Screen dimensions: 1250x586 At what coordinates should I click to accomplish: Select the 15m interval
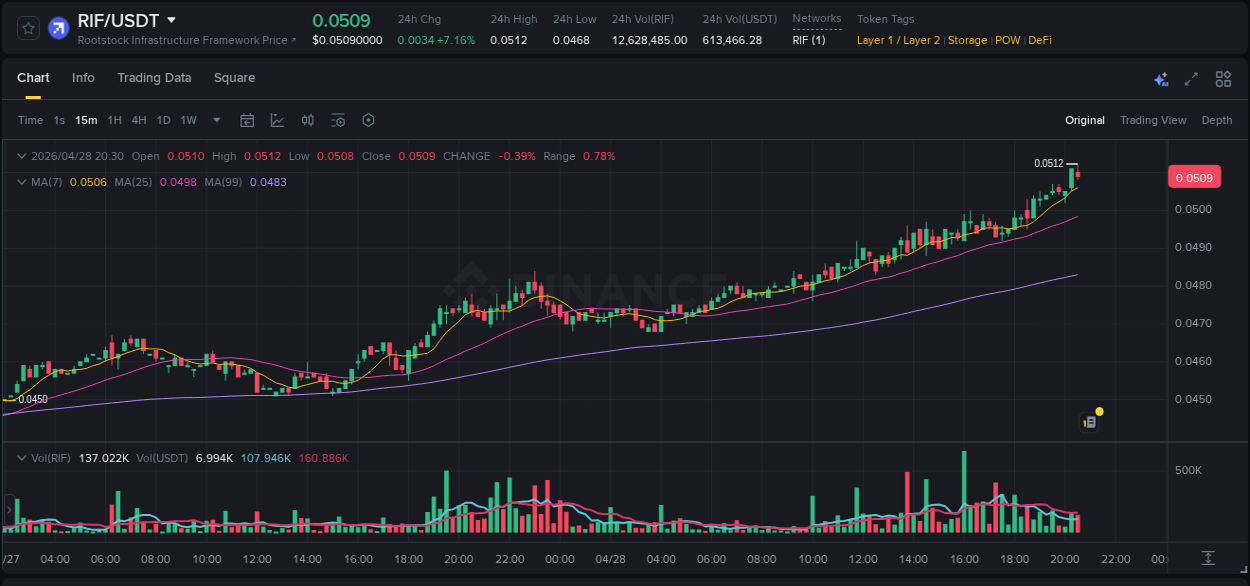(x=86, y=120)
